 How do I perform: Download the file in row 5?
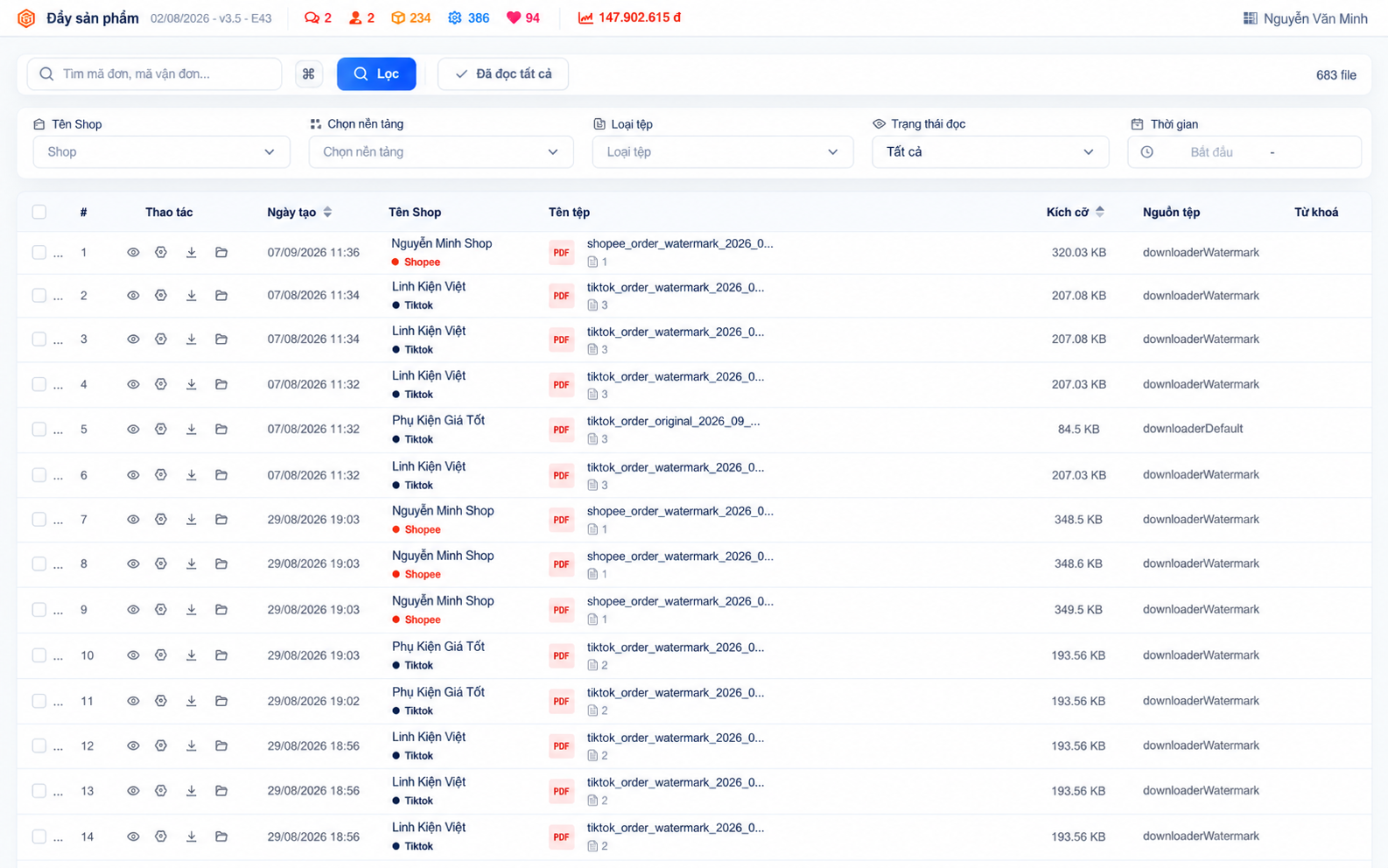click(191, 430)
